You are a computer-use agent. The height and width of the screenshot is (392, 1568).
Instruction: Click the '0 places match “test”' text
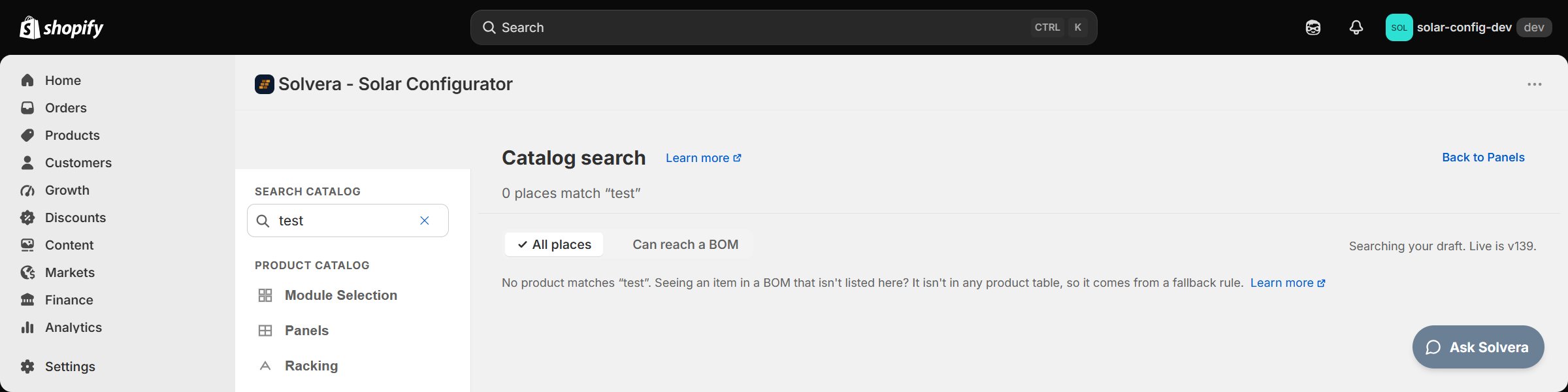571,193
